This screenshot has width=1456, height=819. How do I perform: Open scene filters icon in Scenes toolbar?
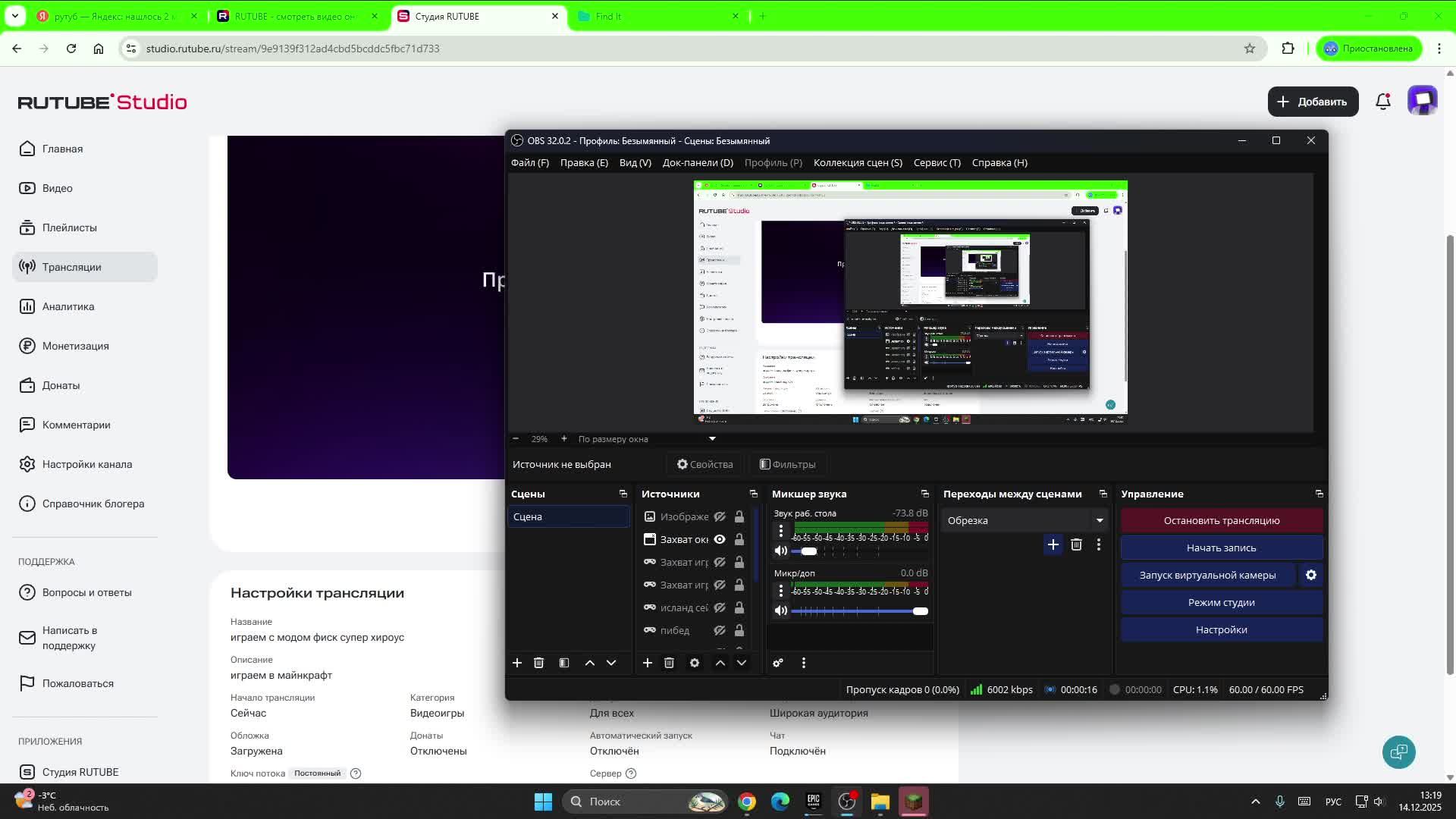point(563,663)
